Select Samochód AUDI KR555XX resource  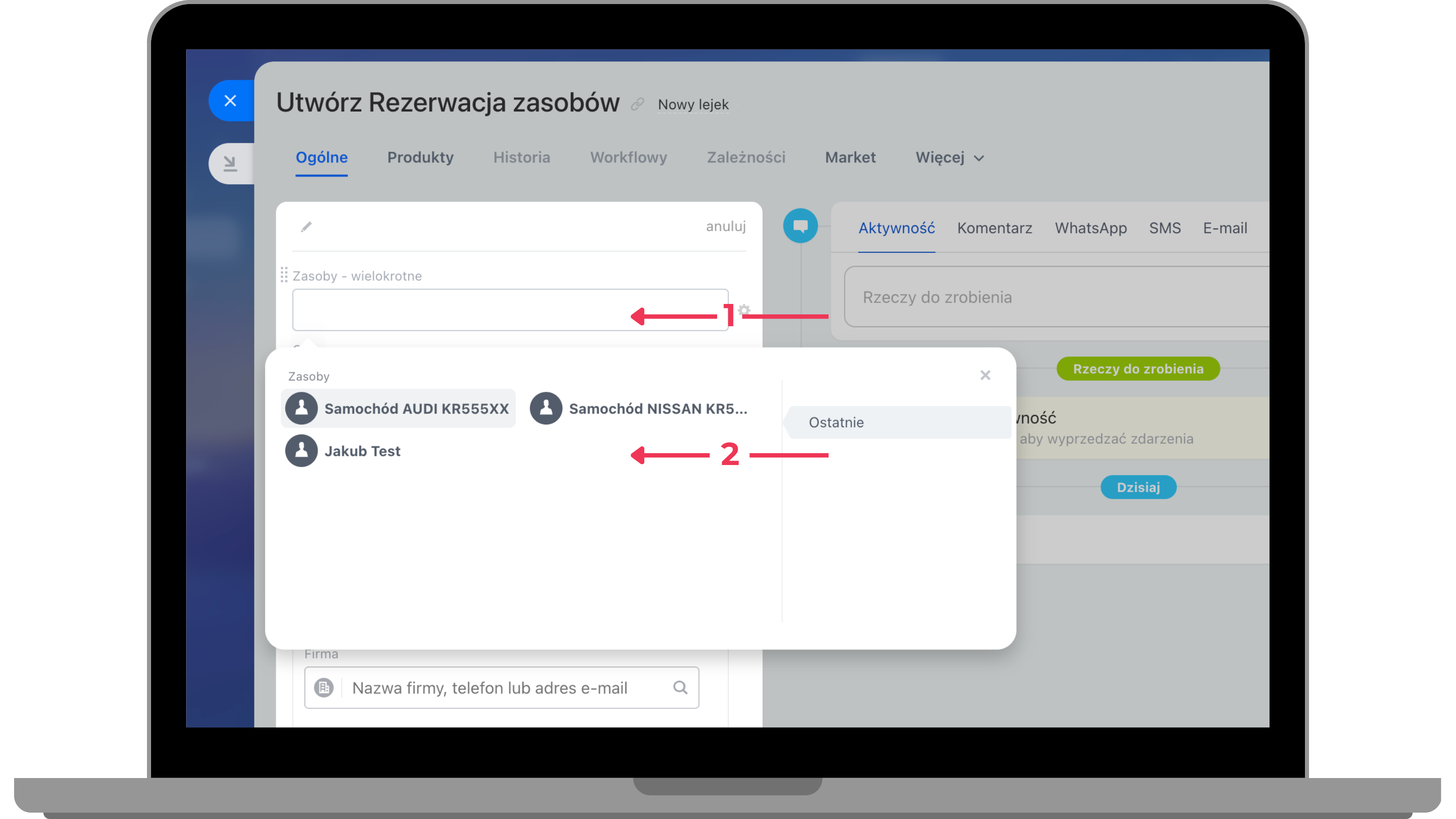pos(399,408)
